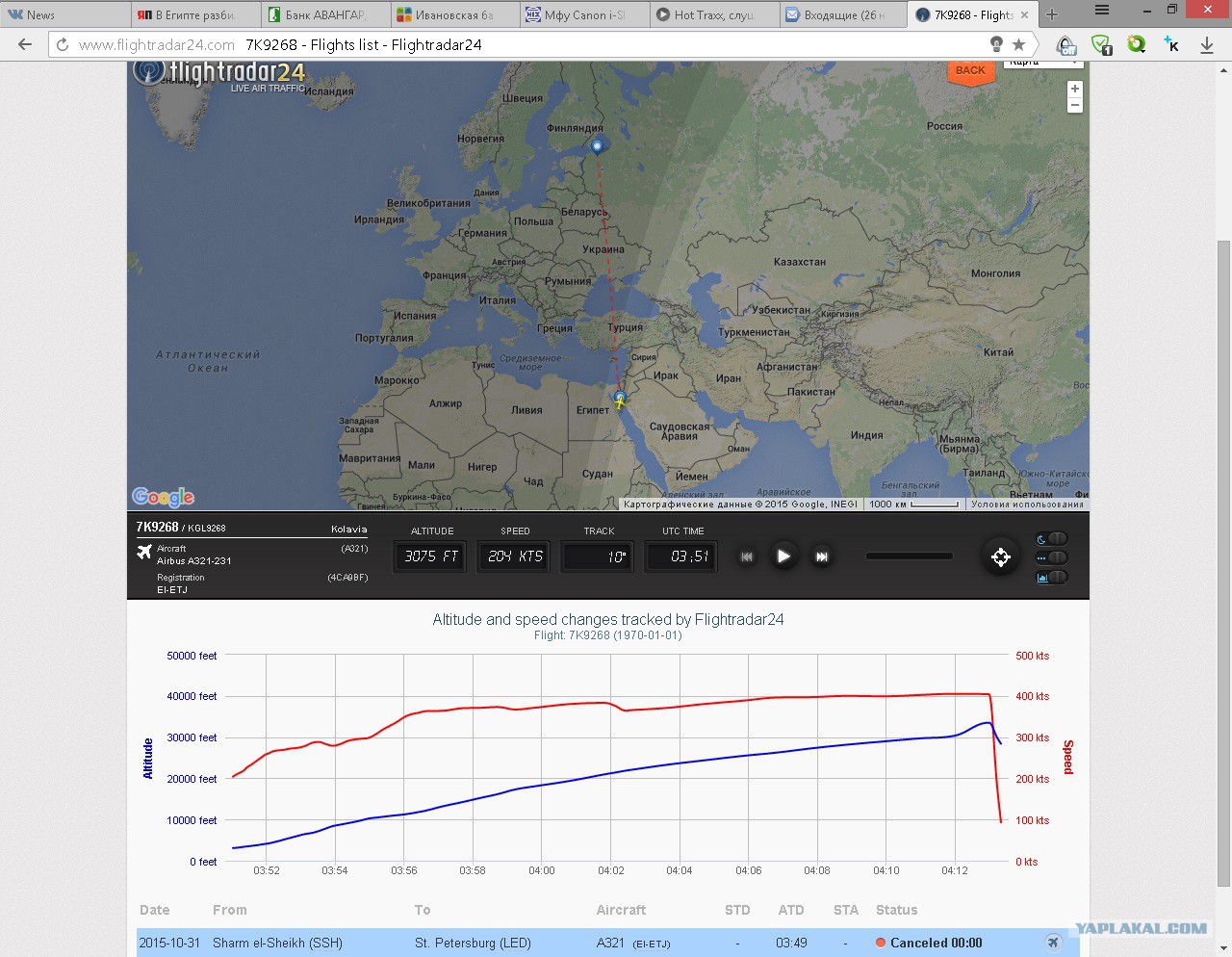Click the St. Petersburg marker on the map
1232x957 pixels.
[597, 145]
